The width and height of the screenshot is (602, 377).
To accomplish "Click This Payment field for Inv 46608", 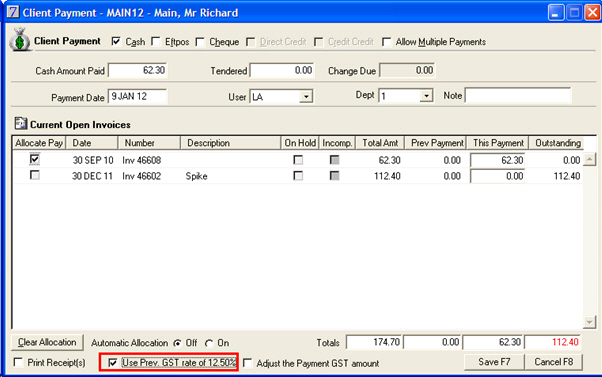I will (x=498, y=160).
